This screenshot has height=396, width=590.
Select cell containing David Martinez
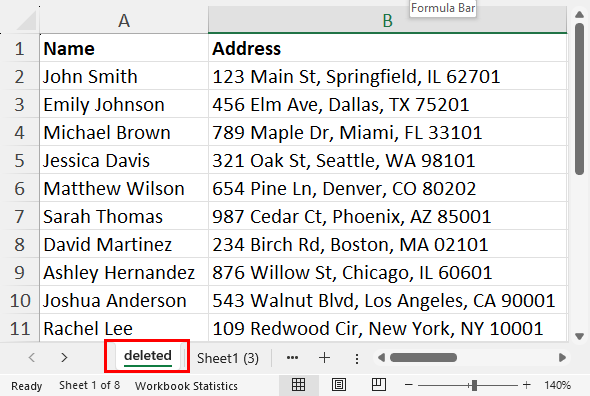(x=124, y=244)
